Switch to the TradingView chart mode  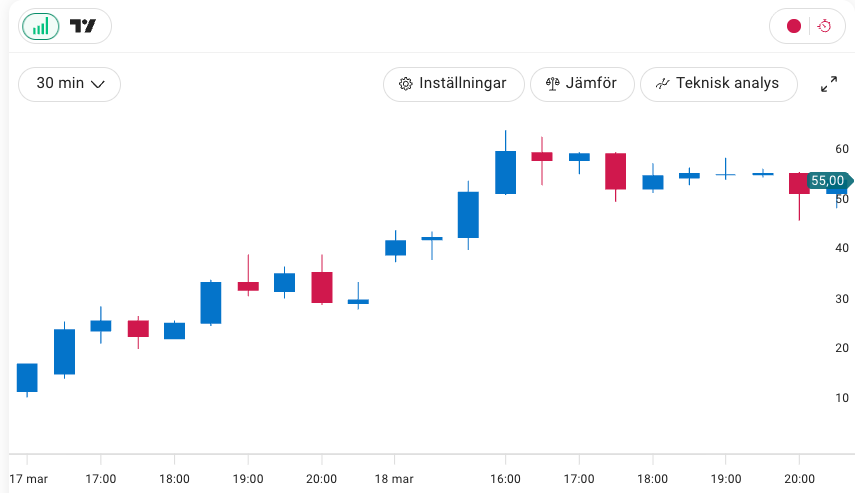84,27
